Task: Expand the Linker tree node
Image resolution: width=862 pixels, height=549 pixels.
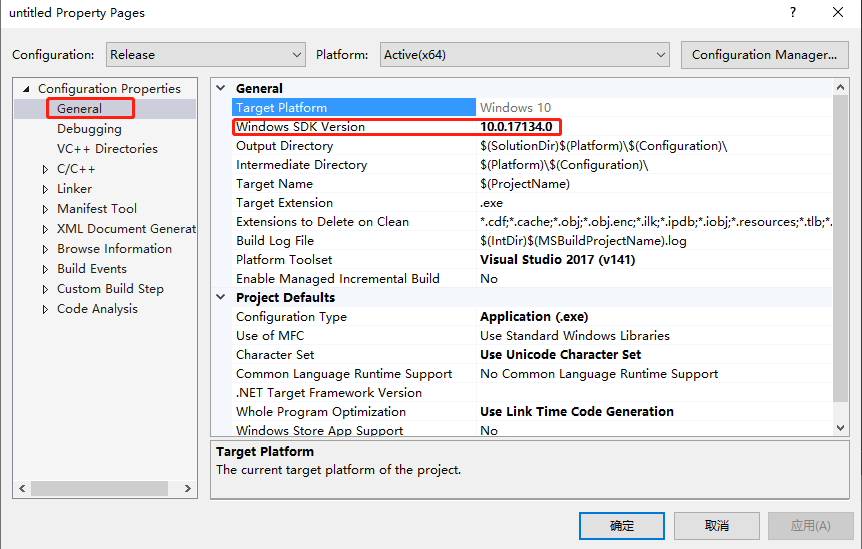Action: click(45, 189)
